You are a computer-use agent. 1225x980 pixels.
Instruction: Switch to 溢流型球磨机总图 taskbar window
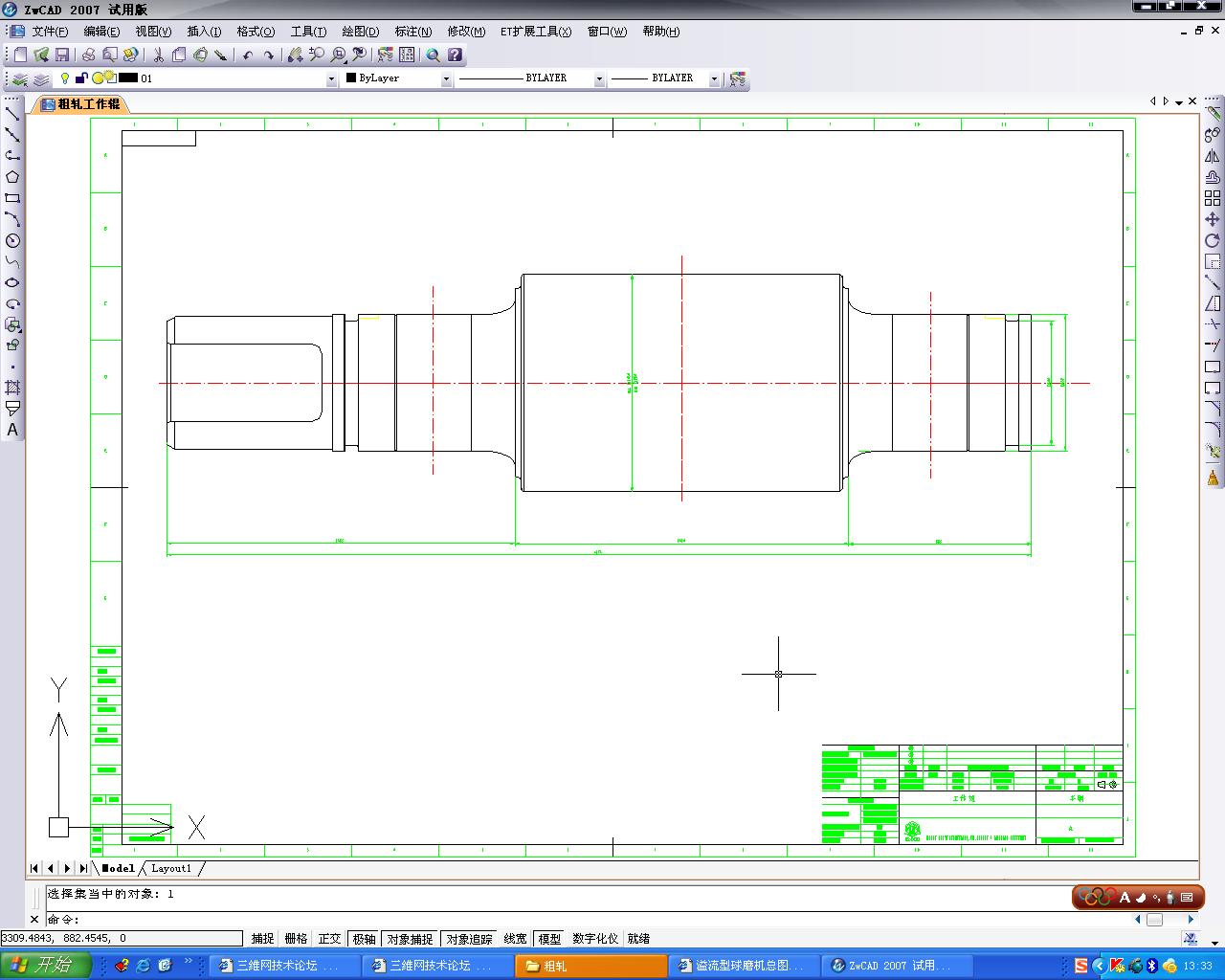745,966
